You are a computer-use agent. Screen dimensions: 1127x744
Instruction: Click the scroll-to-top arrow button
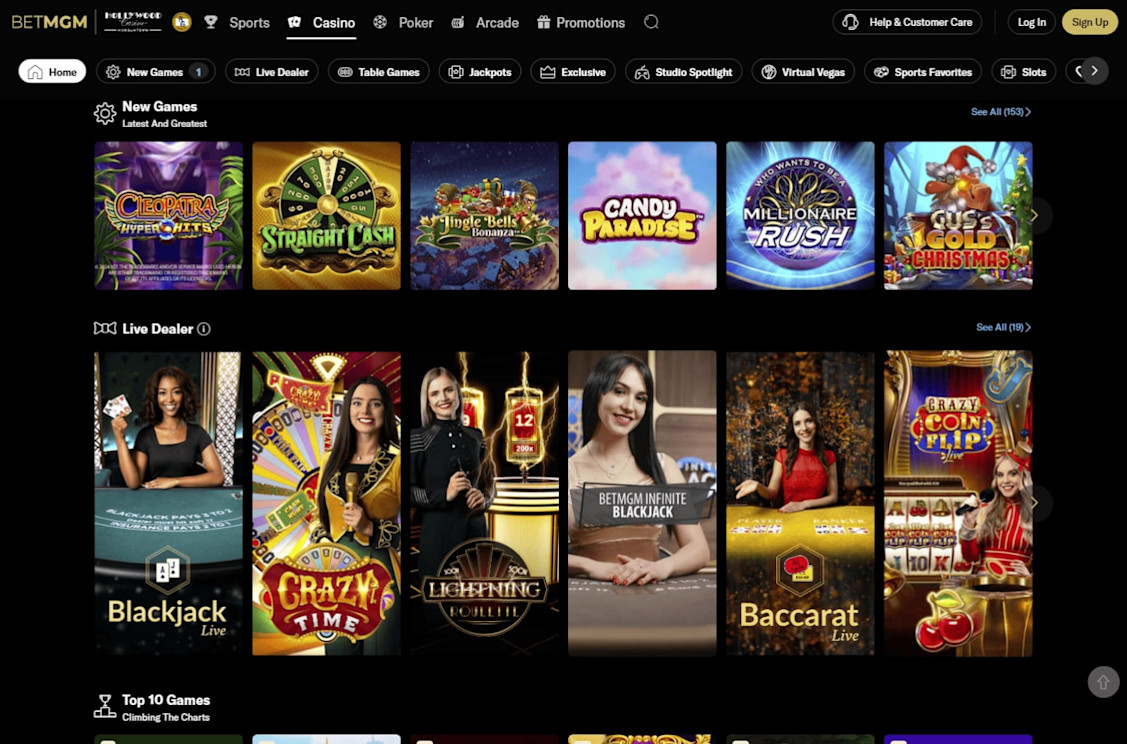(x=1103, y=681)
